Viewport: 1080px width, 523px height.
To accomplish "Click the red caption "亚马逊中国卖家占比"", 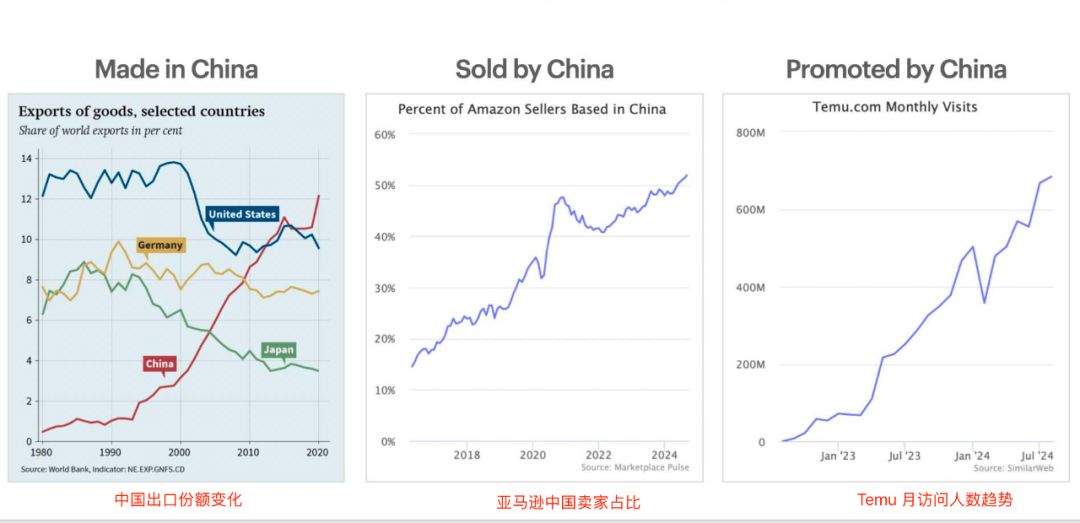I will coord(568,502).
